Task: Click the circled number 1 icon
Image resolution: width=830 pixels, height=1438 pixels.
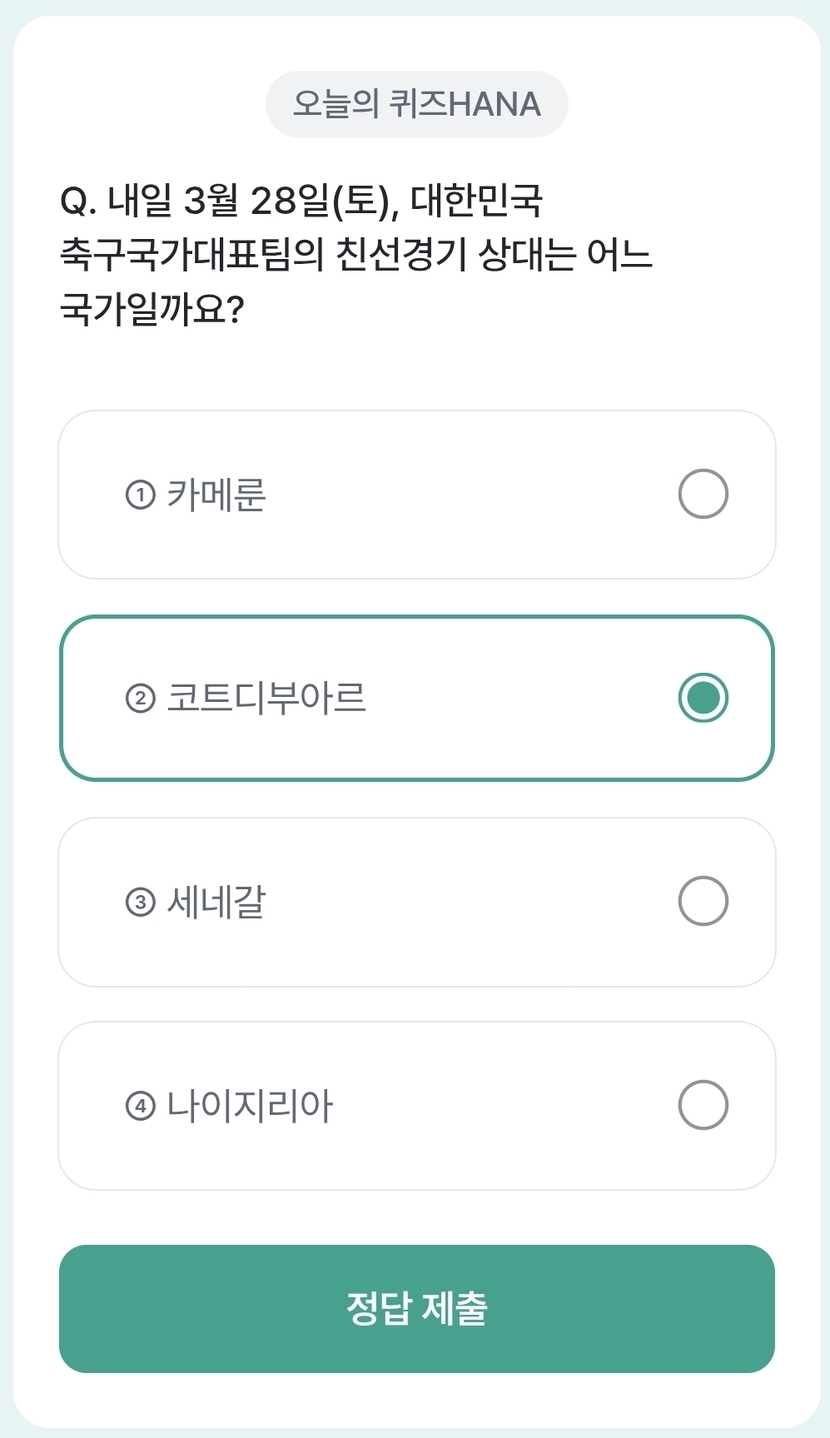Action: (x=140, y=495)
